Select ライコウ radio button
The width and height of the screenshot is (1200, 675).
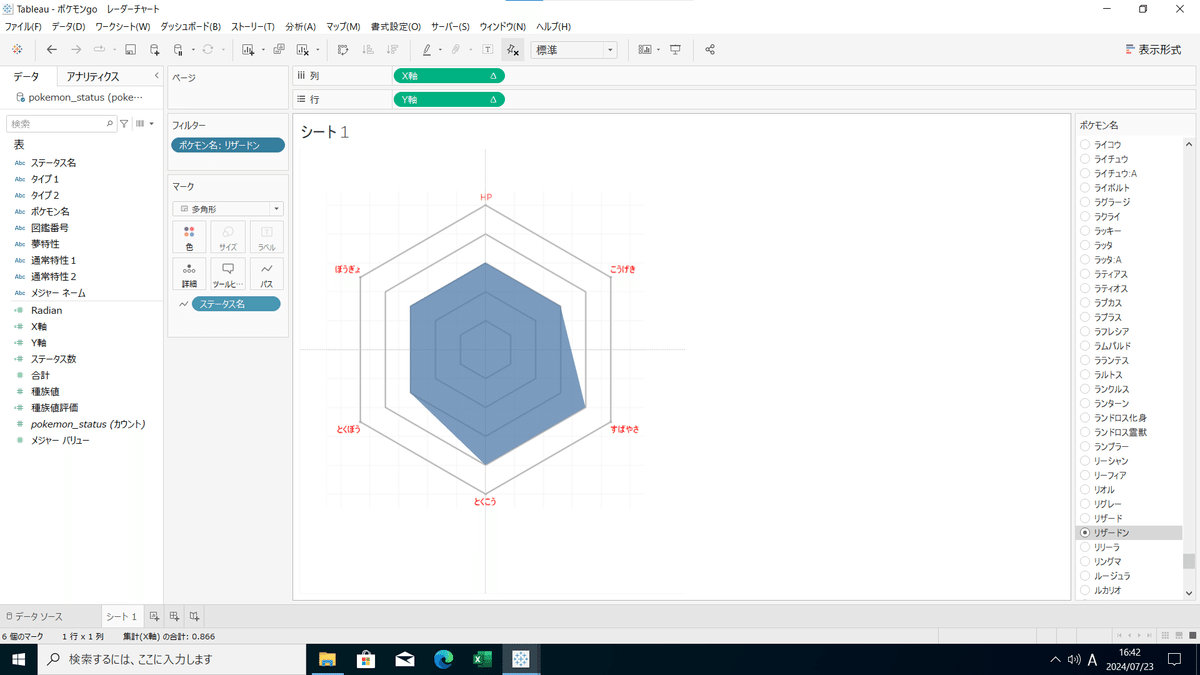[1085, 145]
